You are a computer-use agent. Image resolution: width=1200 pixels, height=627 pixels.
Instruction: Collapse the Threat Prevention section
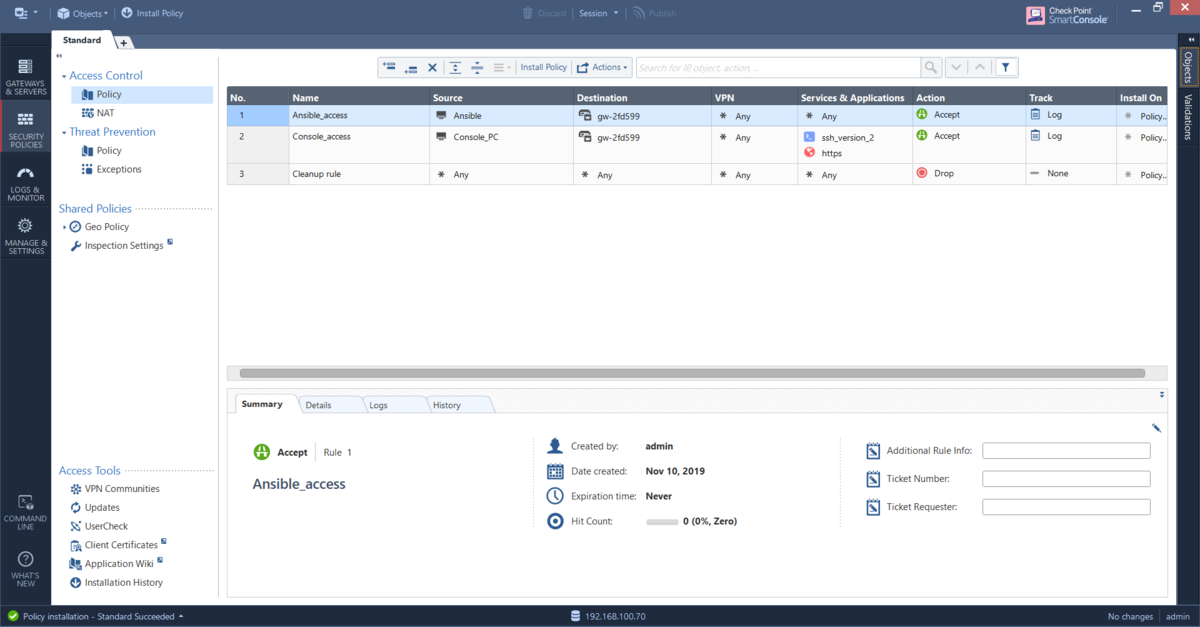tap(64, 132)
